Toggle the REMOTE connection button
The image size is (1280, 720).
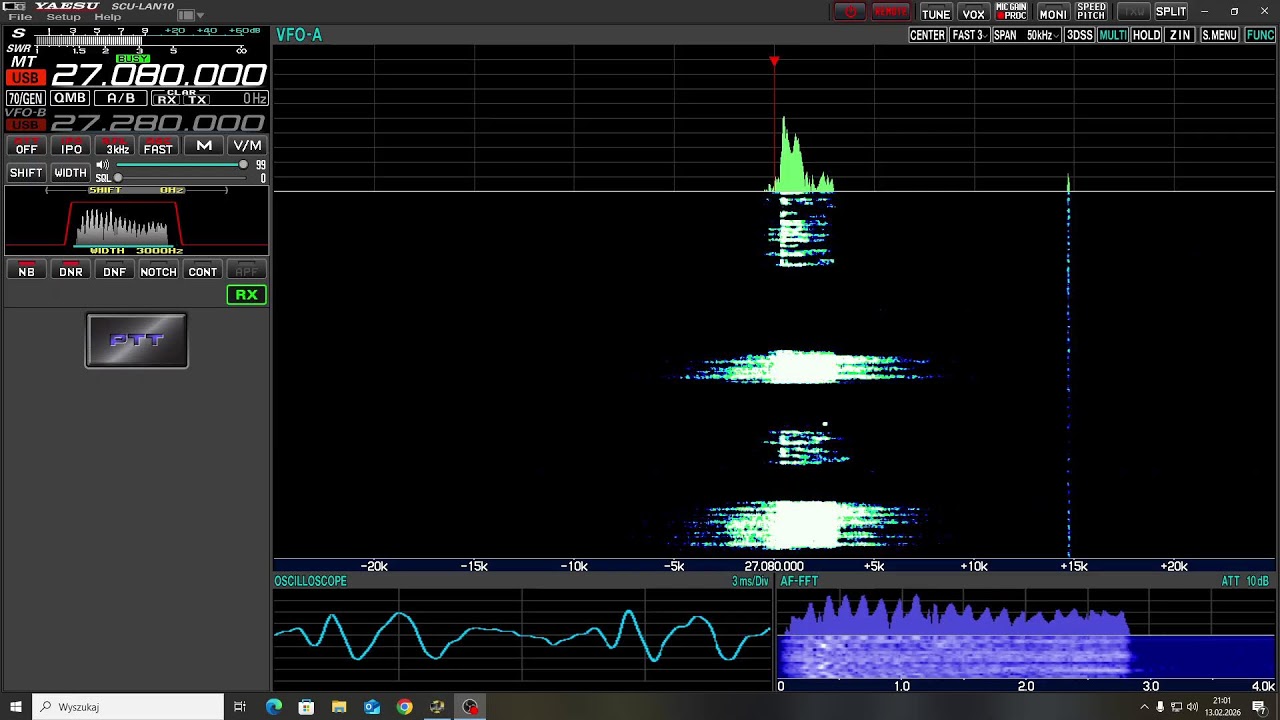891,12
